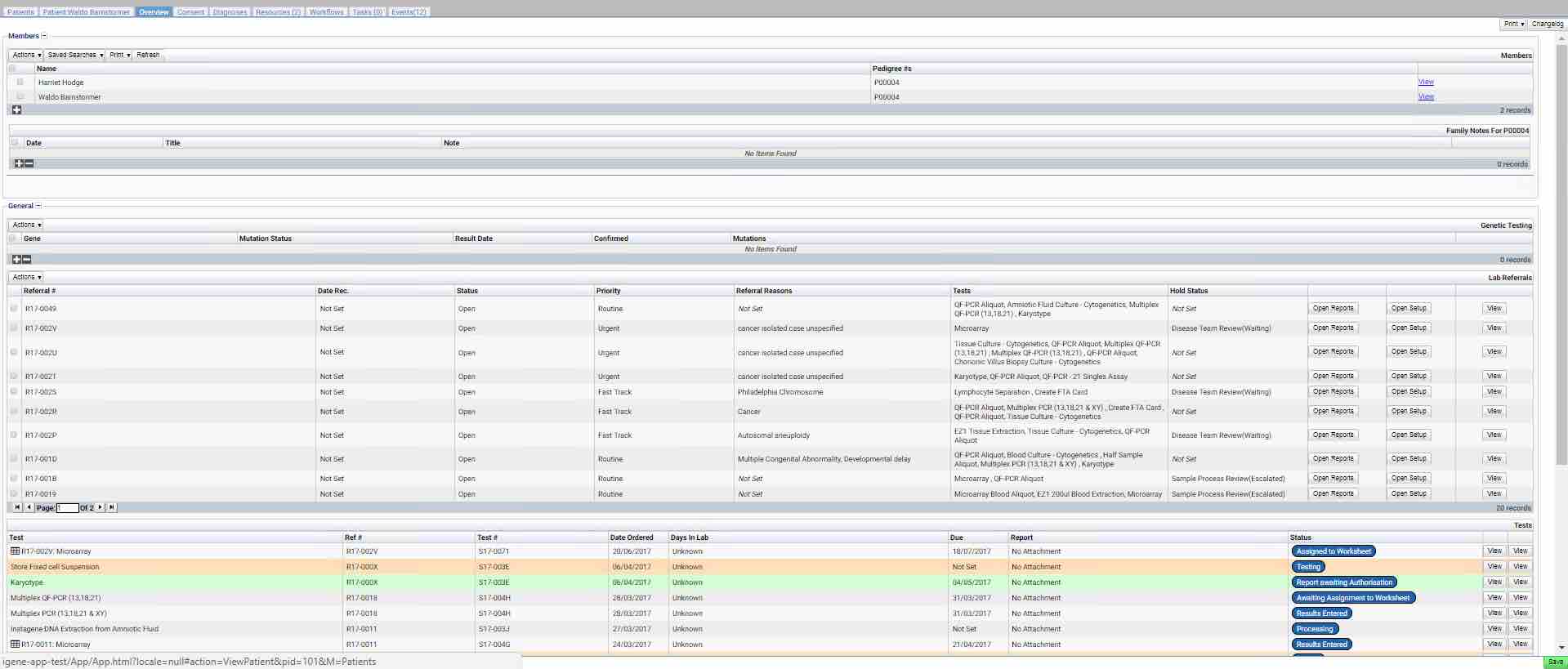1568x669 pixels.
Task: Open Genetic Testing Actions dropdown
Action: pyautogui.click(x=26, y=225)
